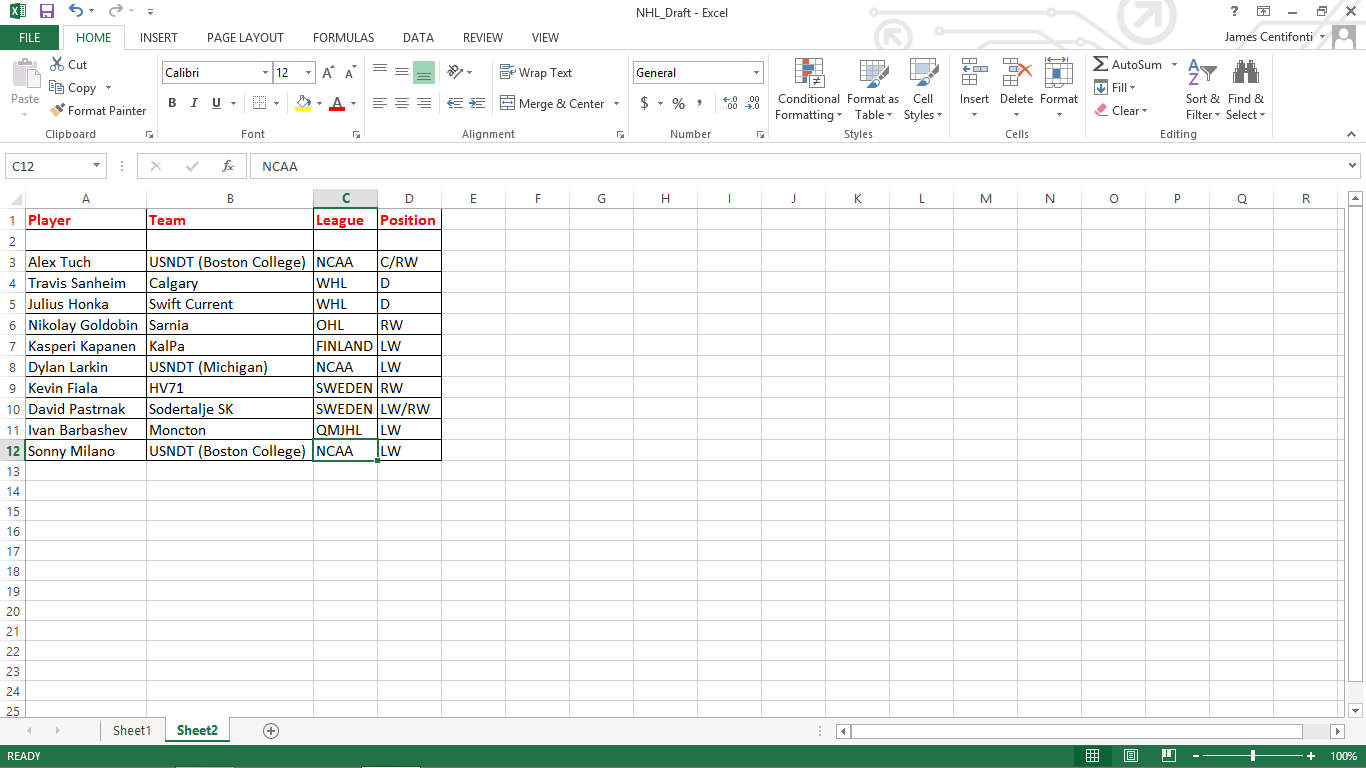This screenshot has height=768, width=1366.
Task: Increase the cell indent
Action: (477, 103)
